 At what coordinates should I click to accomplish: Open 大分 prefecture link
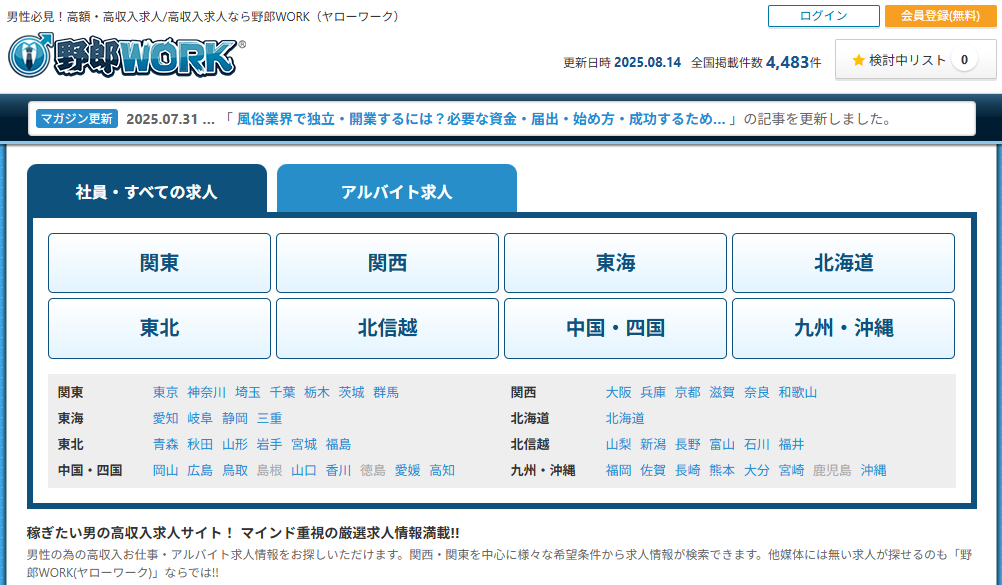757,471
